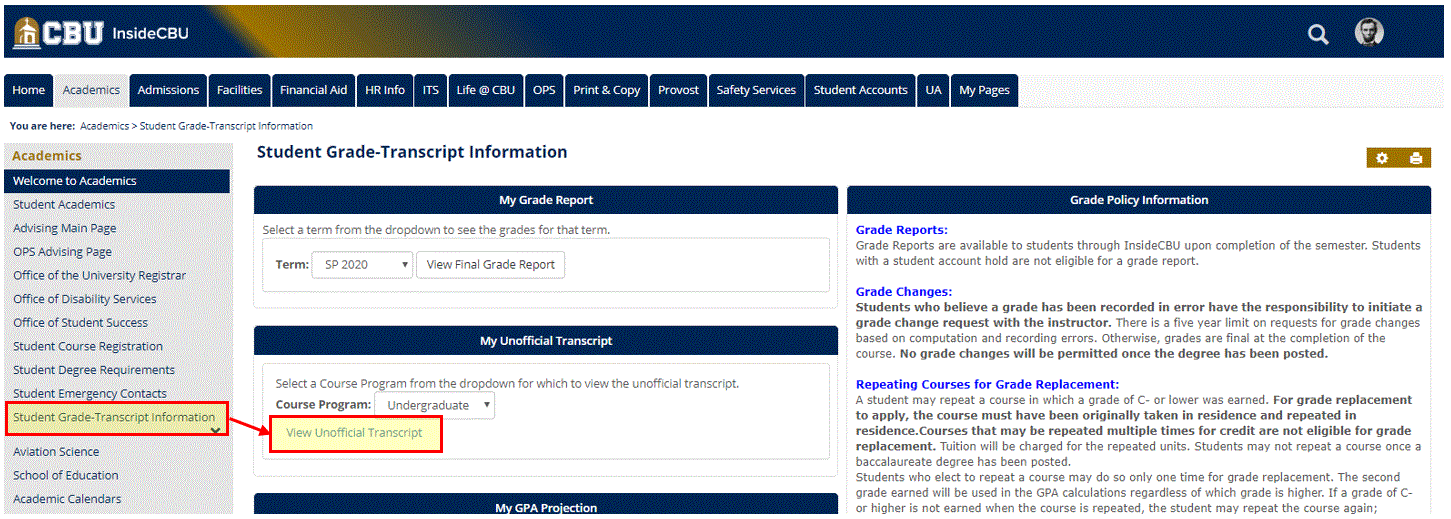The height and width of the screenshot is (519, 1451).
Task: Go to Office of Student Success
Action: [81, 323]
